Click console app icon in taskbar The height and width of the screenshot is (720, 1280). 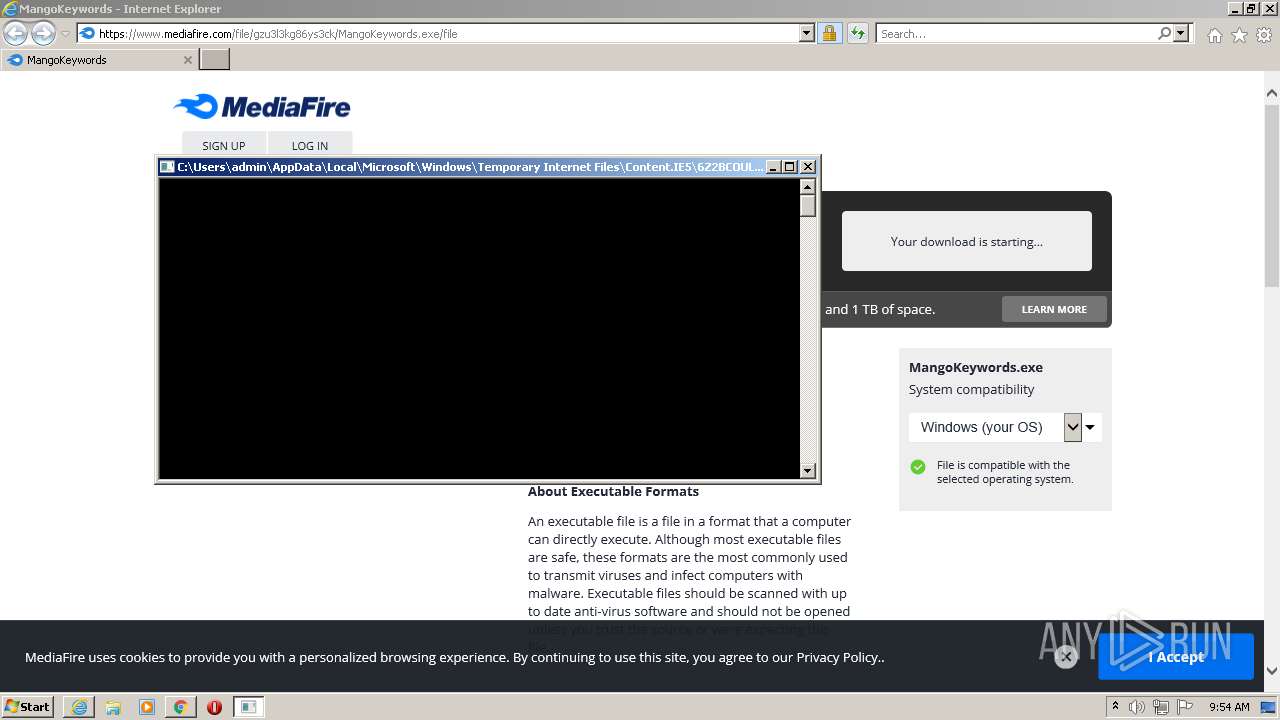tap(248, 707)
